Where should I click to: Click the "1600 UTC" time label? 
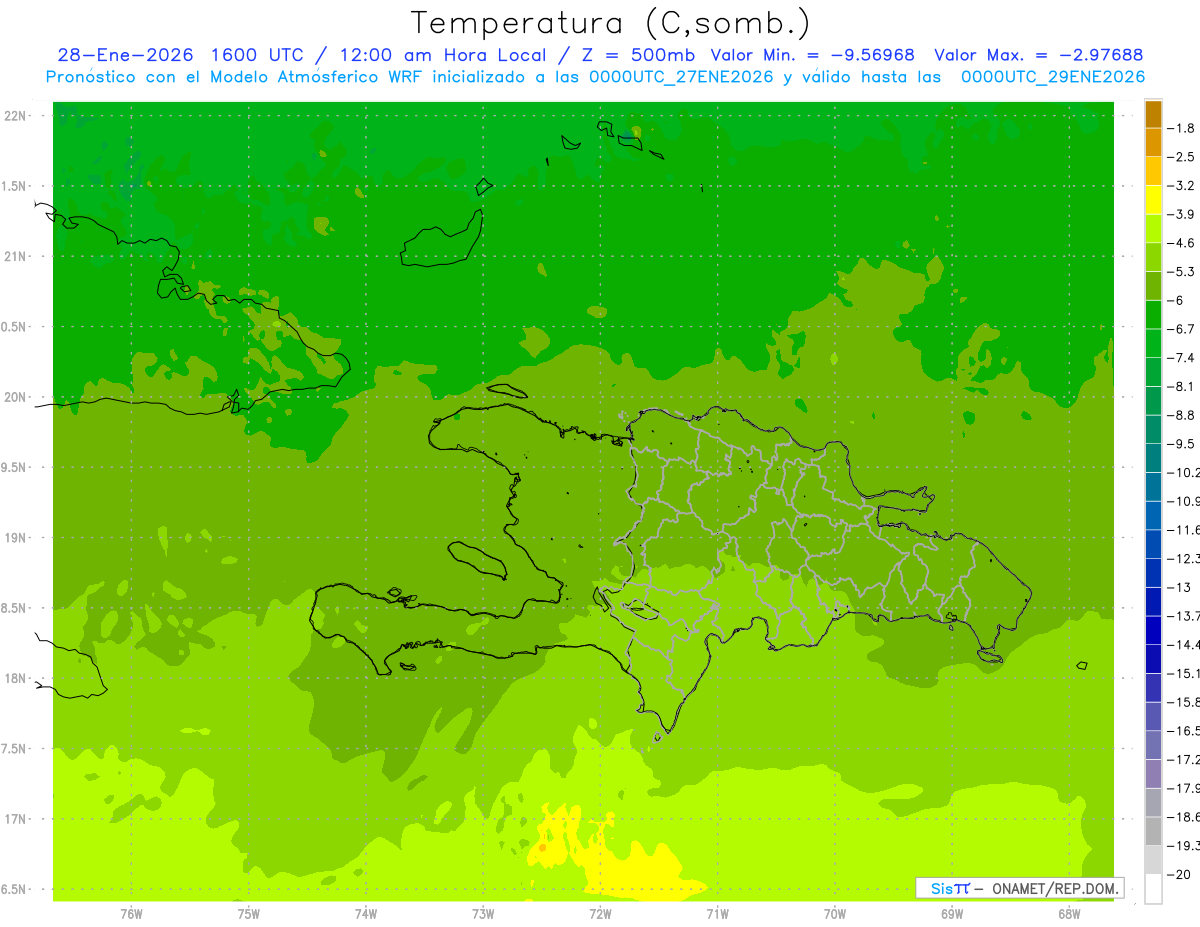tap(260, 55)
